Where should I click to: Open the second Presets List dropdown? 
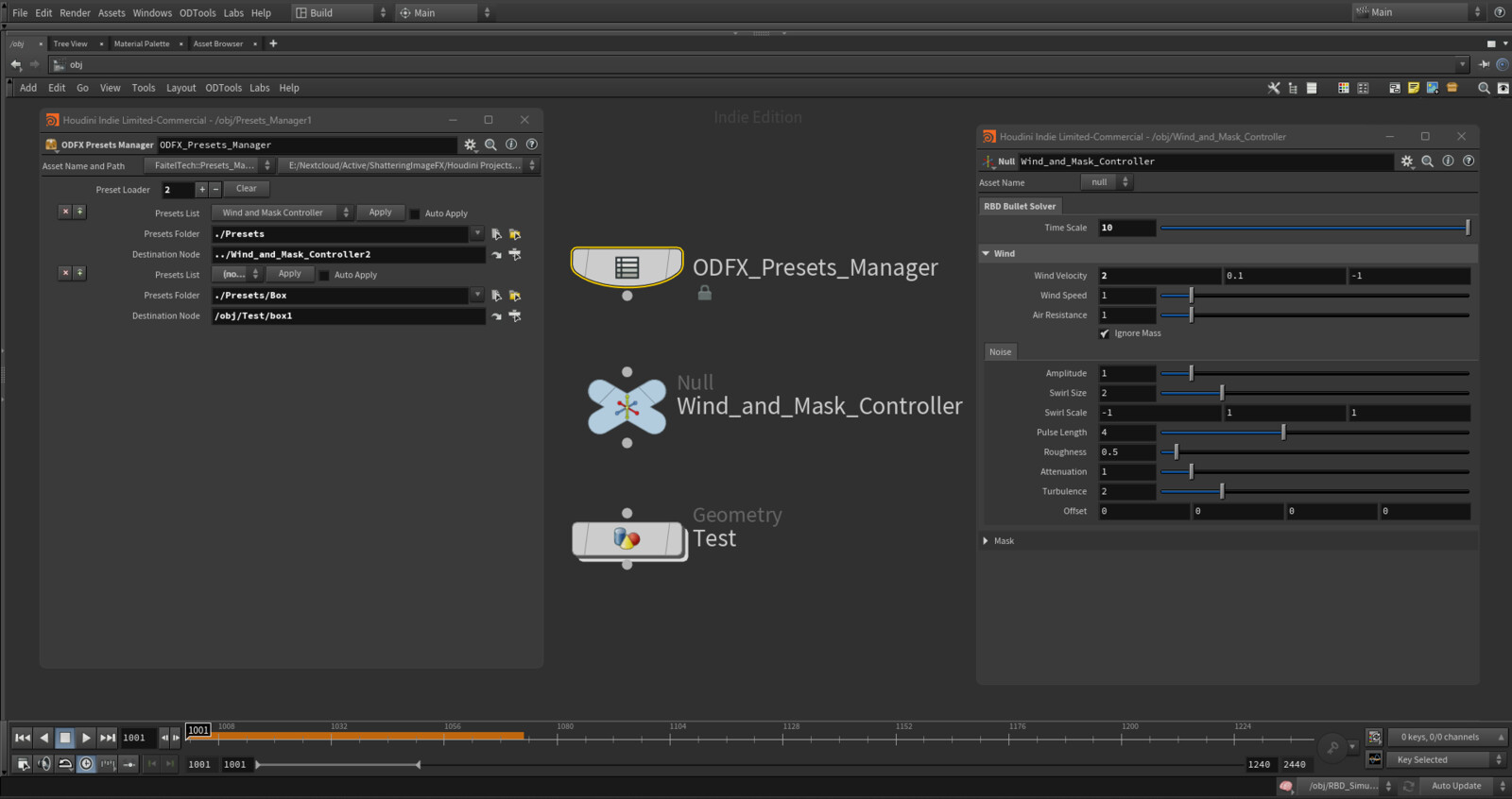(237, 274)
